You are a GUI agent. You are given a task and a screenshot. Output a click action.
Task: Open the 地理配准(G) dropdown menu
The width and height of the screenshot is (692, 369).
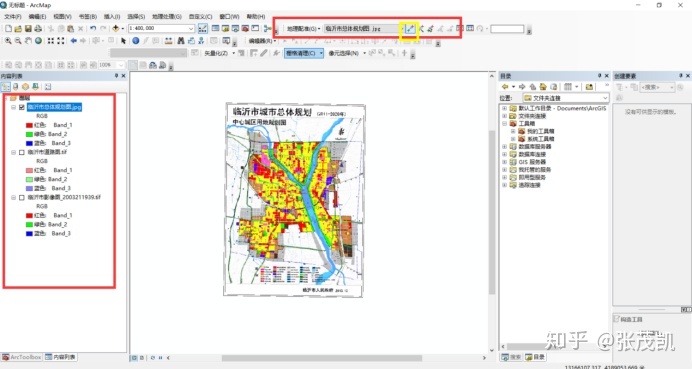(304, 29)
